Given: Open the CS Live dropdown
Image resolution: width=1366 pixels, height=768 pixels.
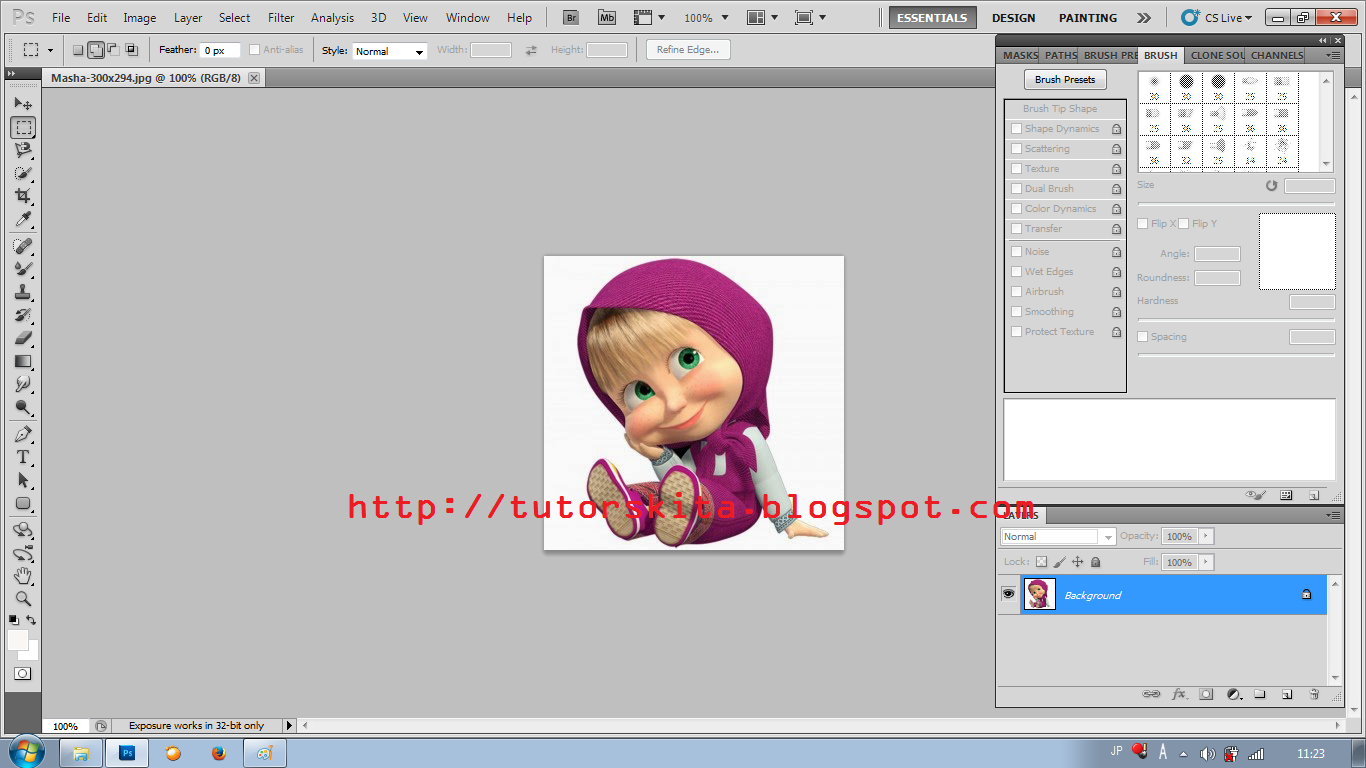Looking at the screenshot, I should pyautogui.click(x=1216, y=18).
